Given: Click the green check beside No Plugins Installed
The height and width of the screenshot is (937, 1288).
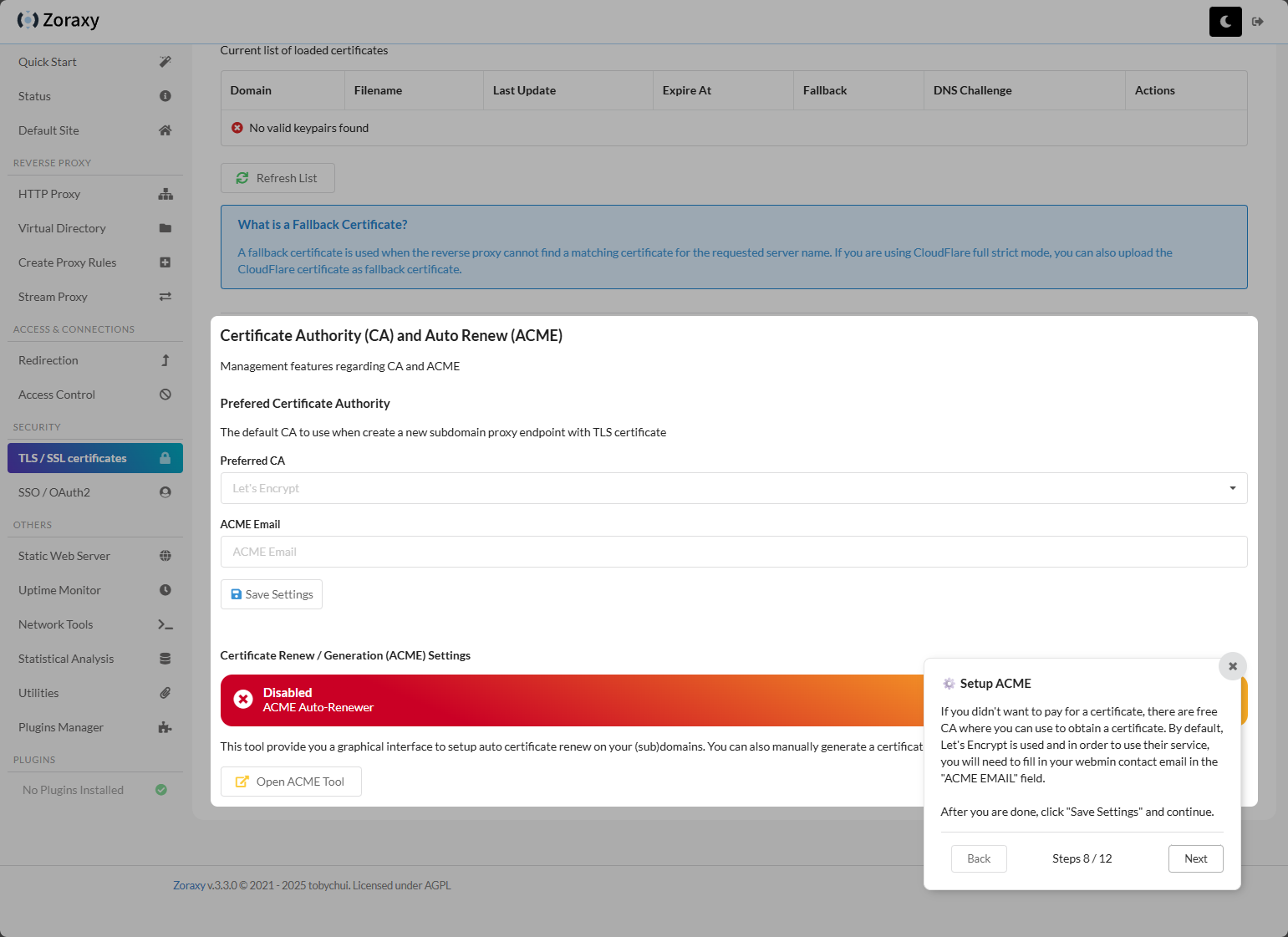Looking at the screenshot, I should (161, 790).
